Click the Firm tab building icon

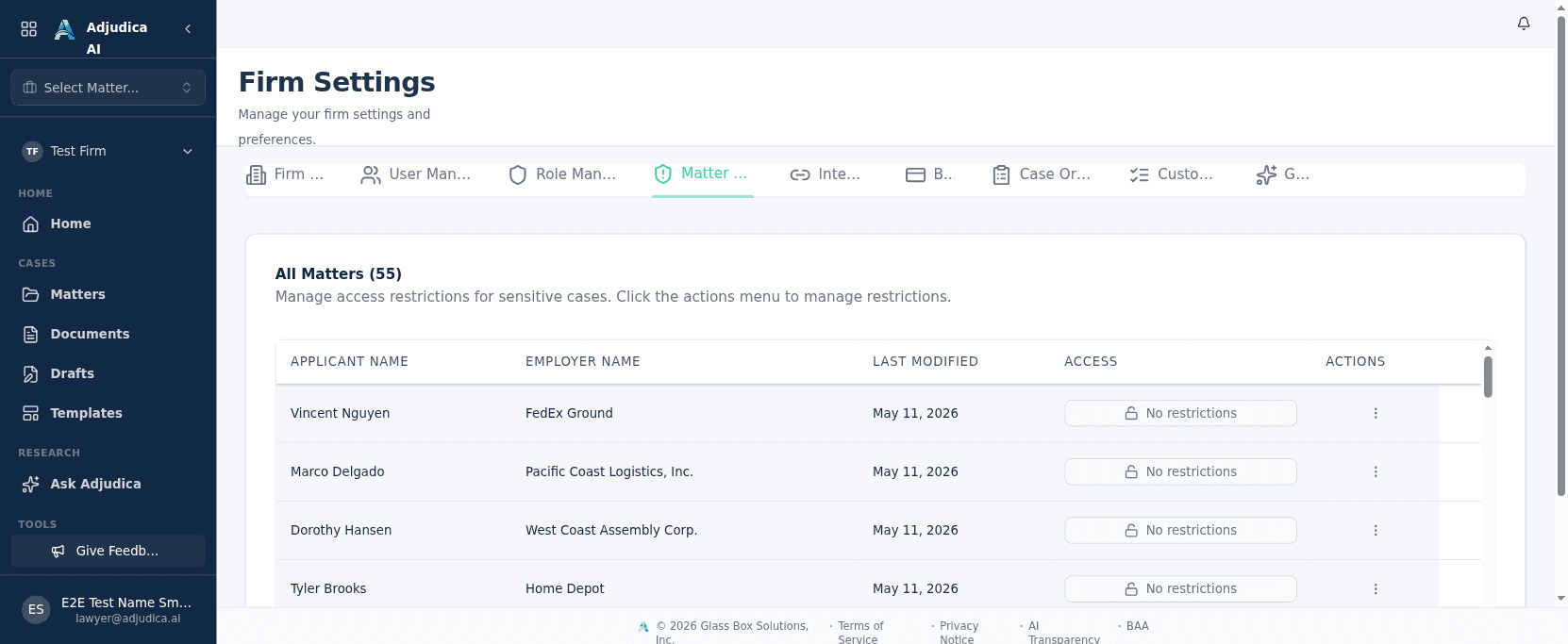pos(256,174)
